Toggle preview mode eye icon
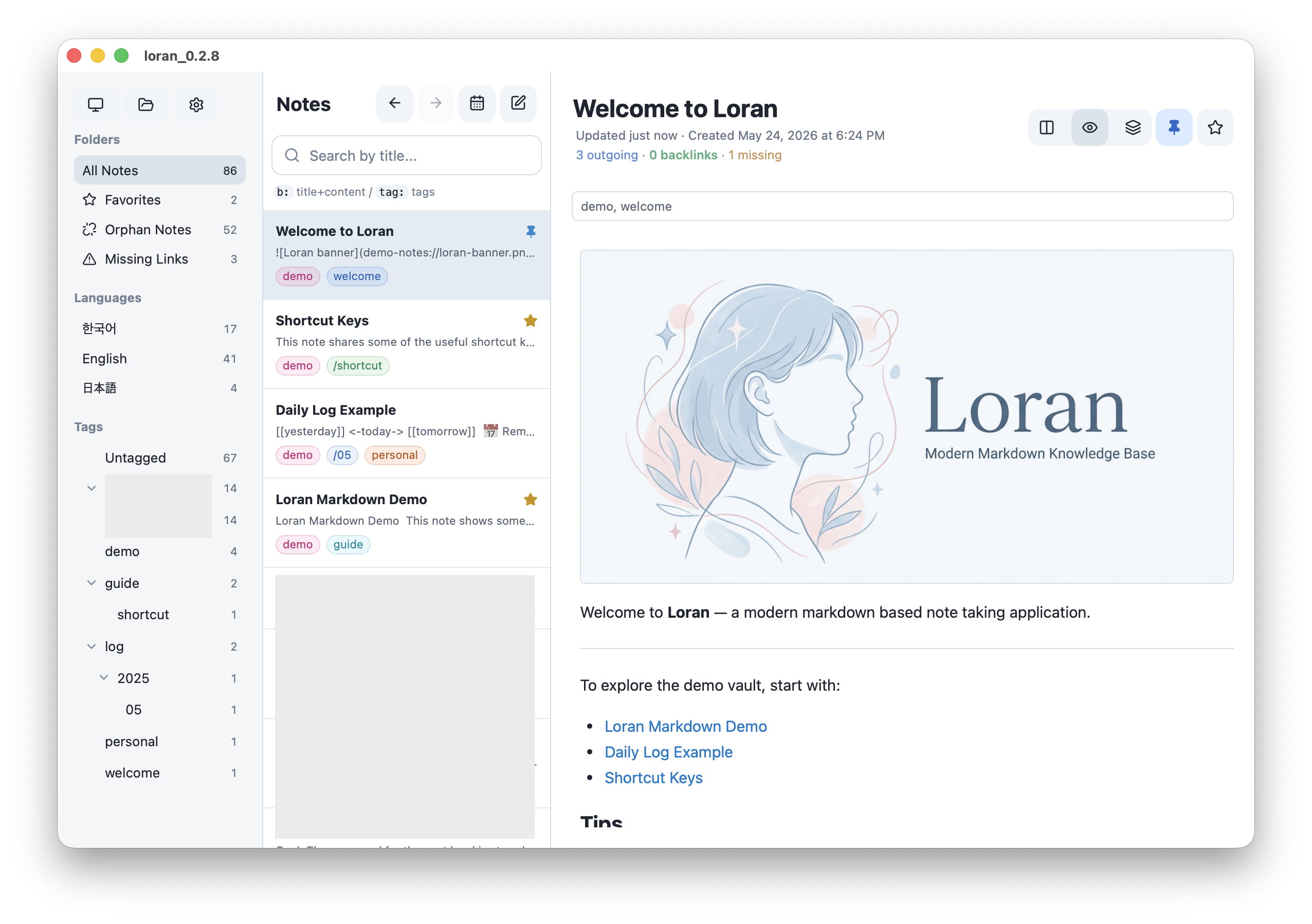 coord(1089,127)
